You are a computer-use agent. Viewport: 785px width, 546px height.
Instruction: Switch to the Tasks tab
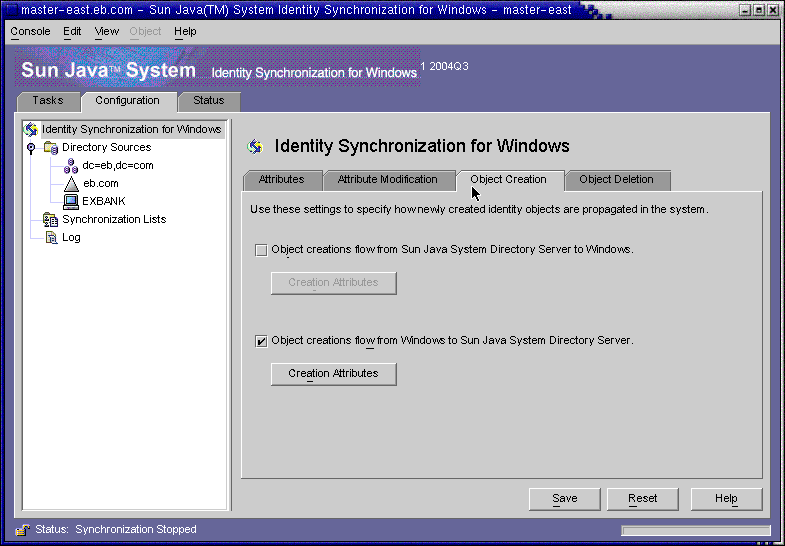pos(48,101)
